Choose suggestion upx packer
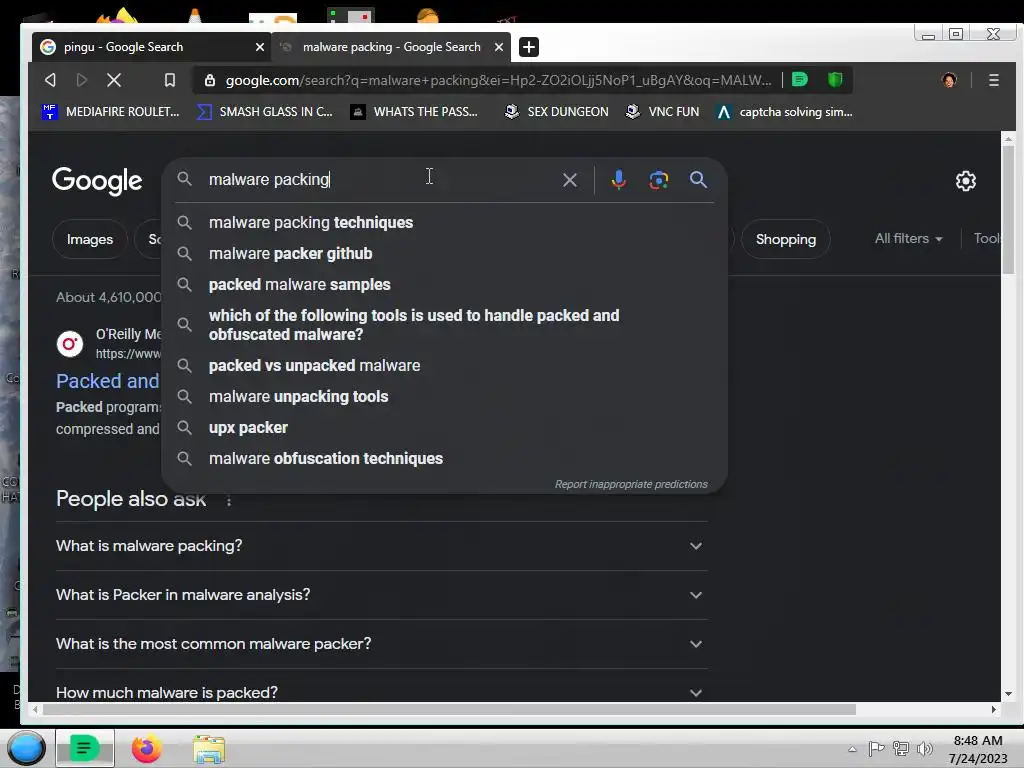 click(444, 428)
